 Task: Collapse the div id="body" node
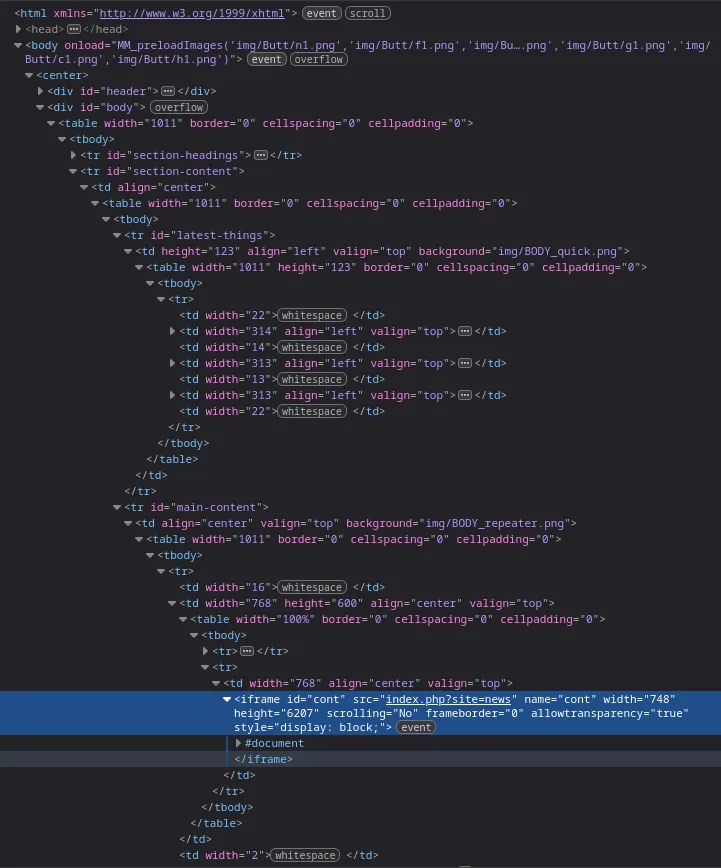40,107
